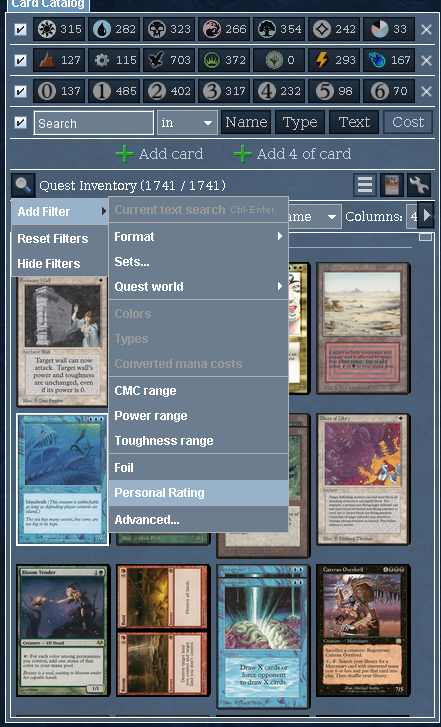Toggle the black skull mana filter showing 323
This screenshot has width=441, height=727.
169,29
